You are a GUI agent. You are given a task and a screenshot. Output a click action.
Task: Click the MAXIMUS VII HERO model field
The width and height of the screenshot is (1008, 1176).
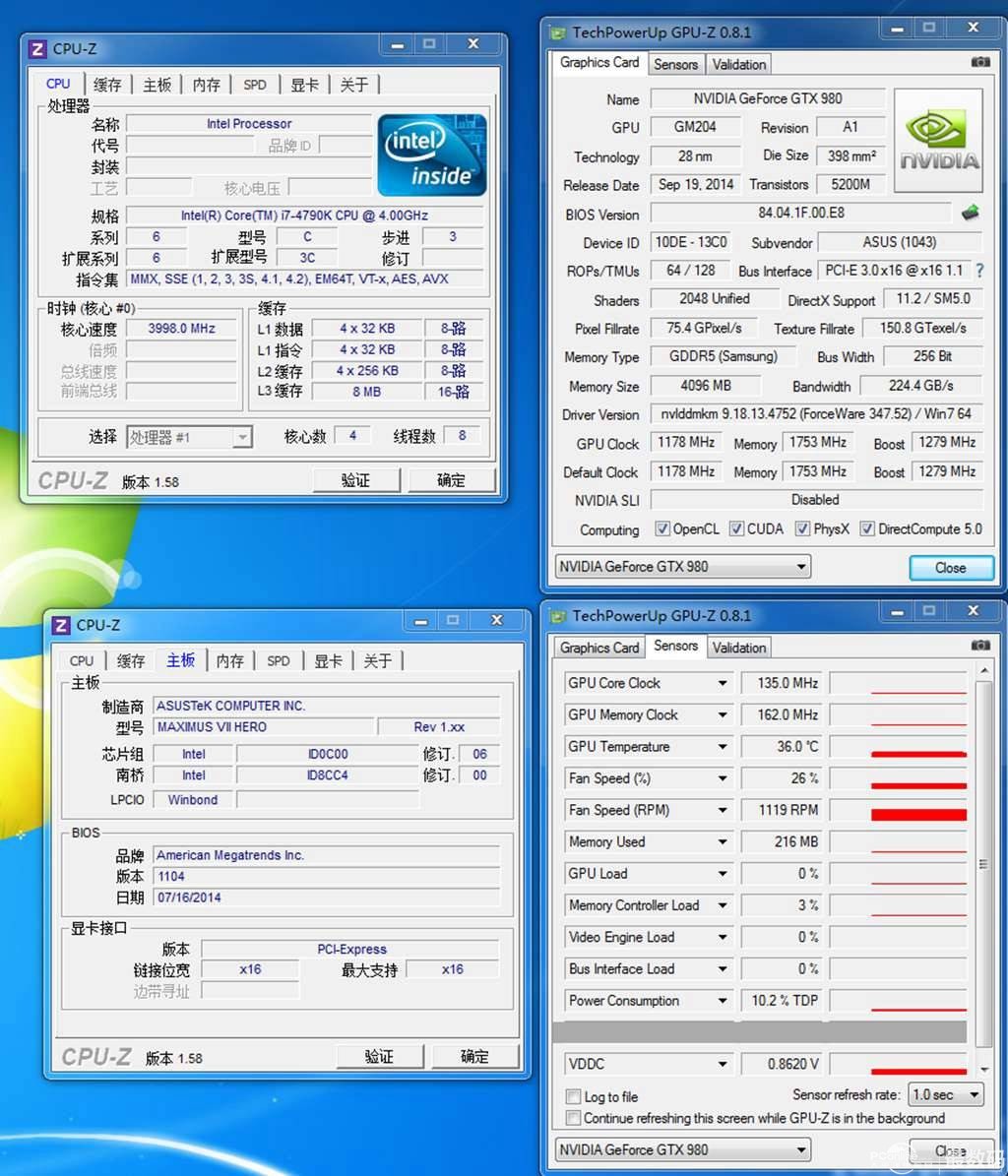[264, 726]
